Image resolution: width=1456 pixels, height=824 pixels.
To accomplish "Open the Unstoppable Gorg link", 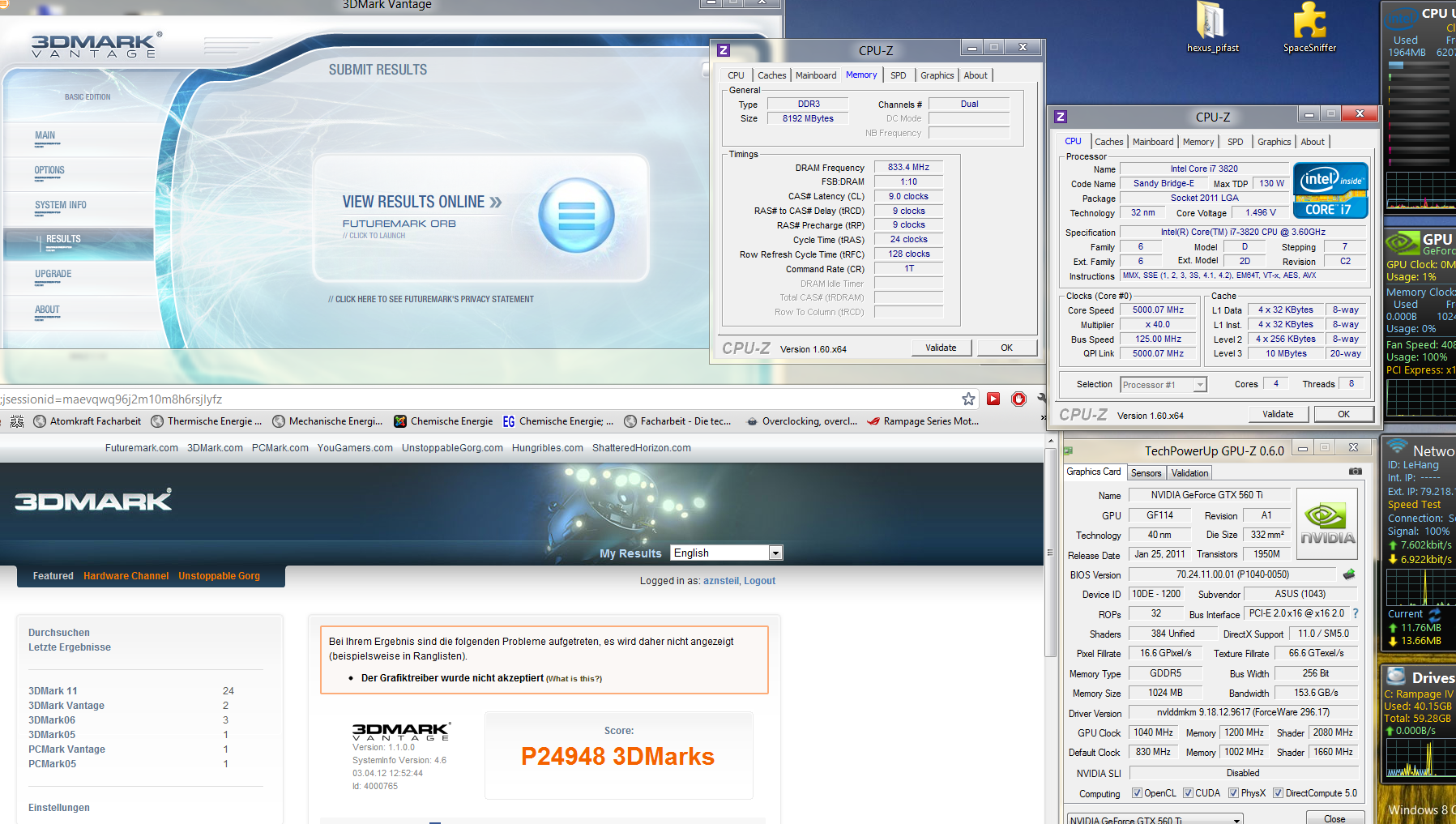I will tap(219, 576).
